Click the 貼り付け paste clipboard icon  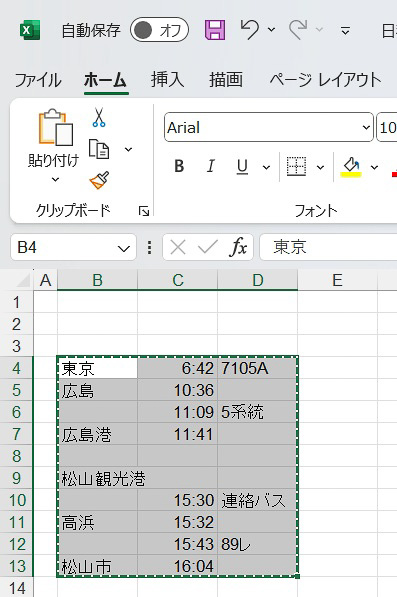(56, 128)
